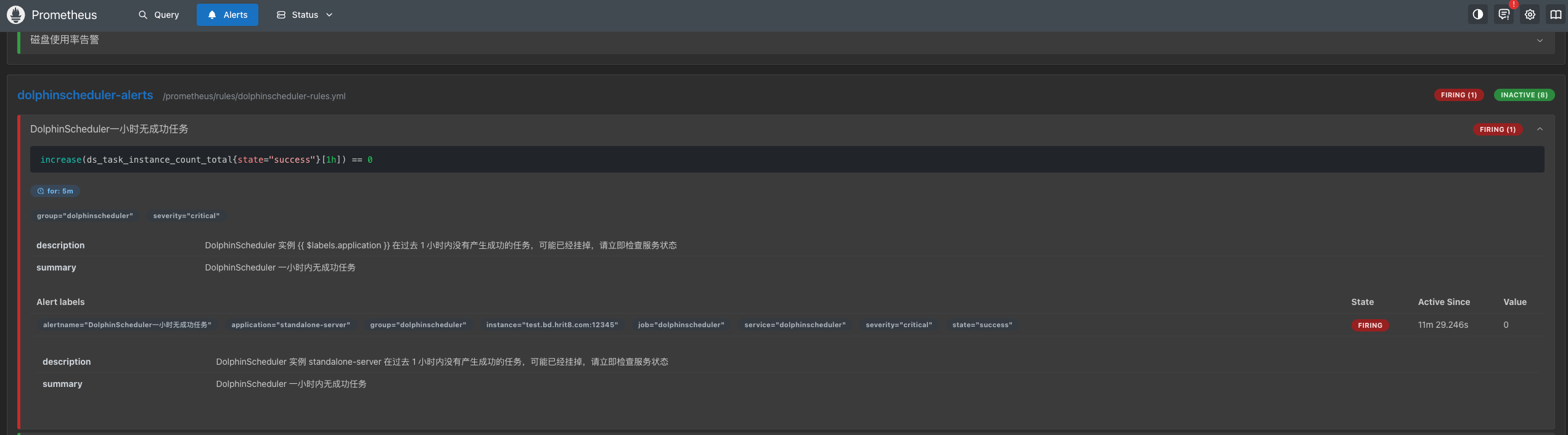1568x435 pixels.
Task: Click the Value column header
Action: pos(1515,302)
